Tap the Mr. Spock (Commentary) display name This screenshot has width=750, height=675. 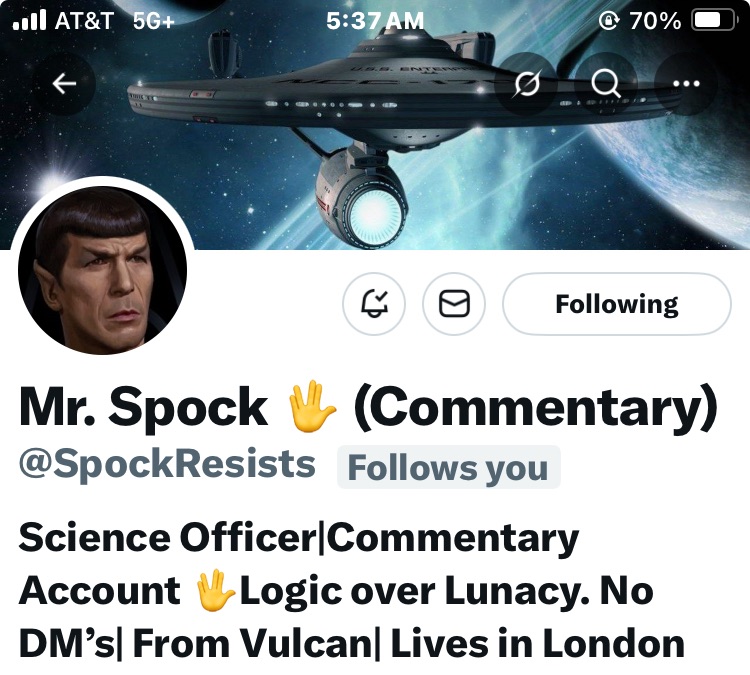point(368,407)
